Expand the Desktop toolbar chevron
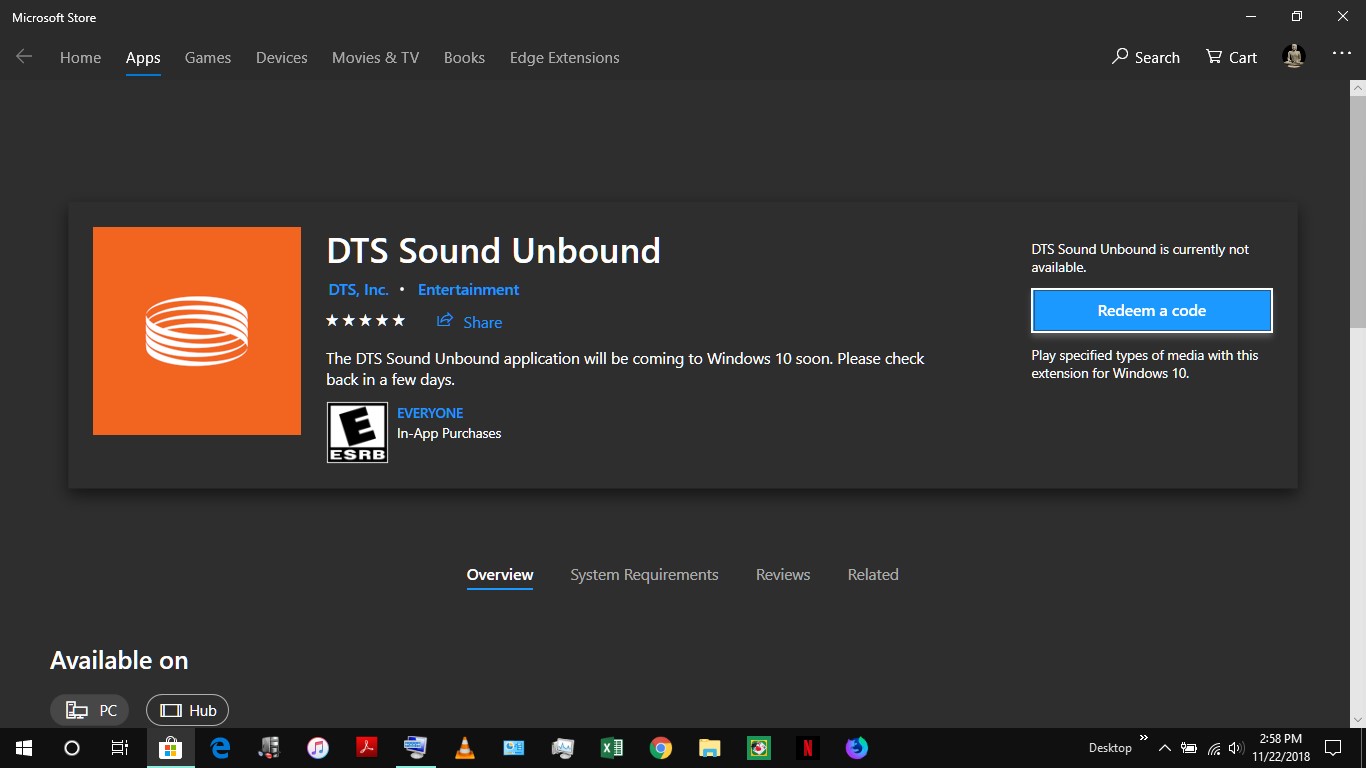 [x=1144, y=739]
